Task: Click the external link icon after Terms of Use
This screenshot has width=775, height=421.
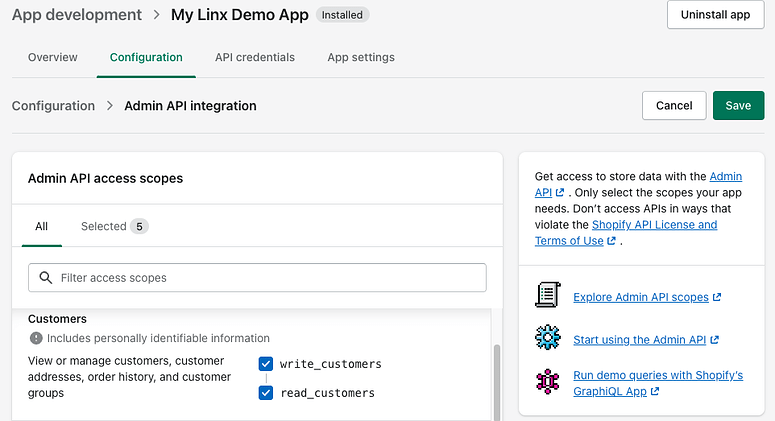Action: [612, 241]
